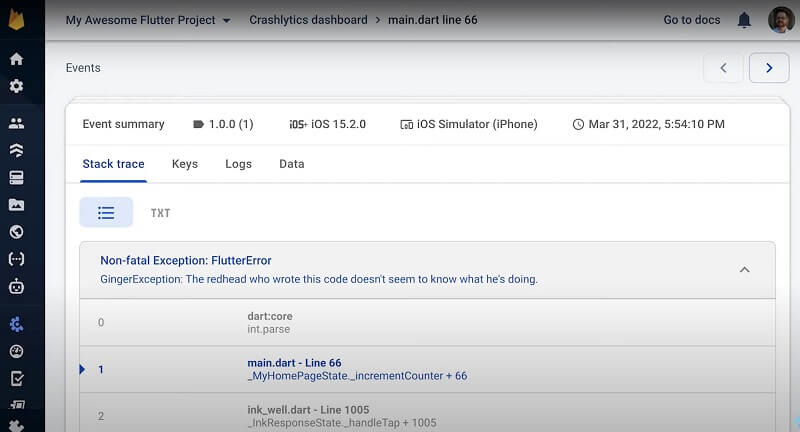
Task: Open the Firebase logo home link
Action: coord(16,19)
